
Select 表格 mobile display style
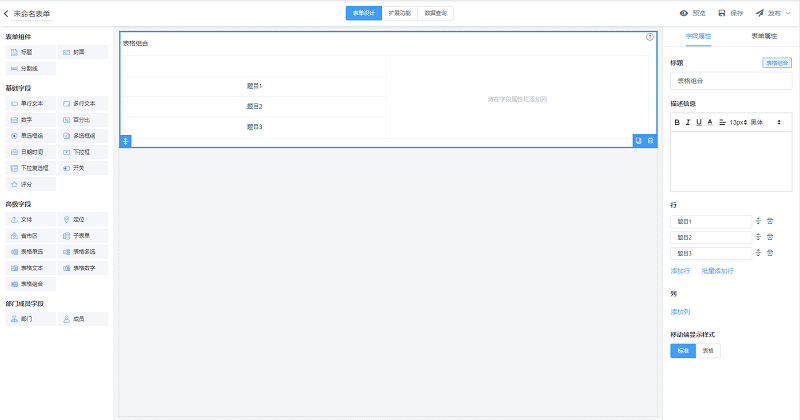708,351
